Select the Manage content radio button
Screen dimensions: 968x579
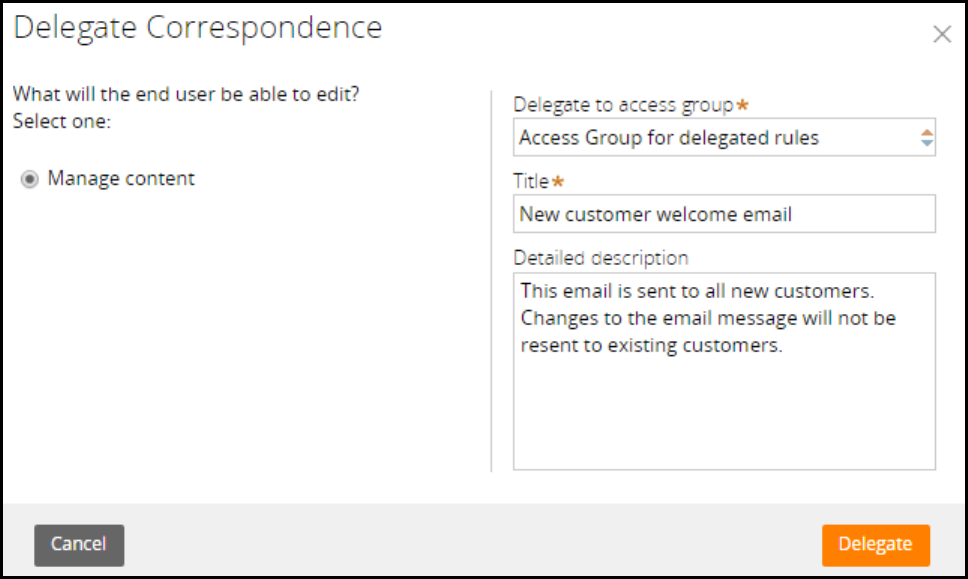click(x=30, y=179)
